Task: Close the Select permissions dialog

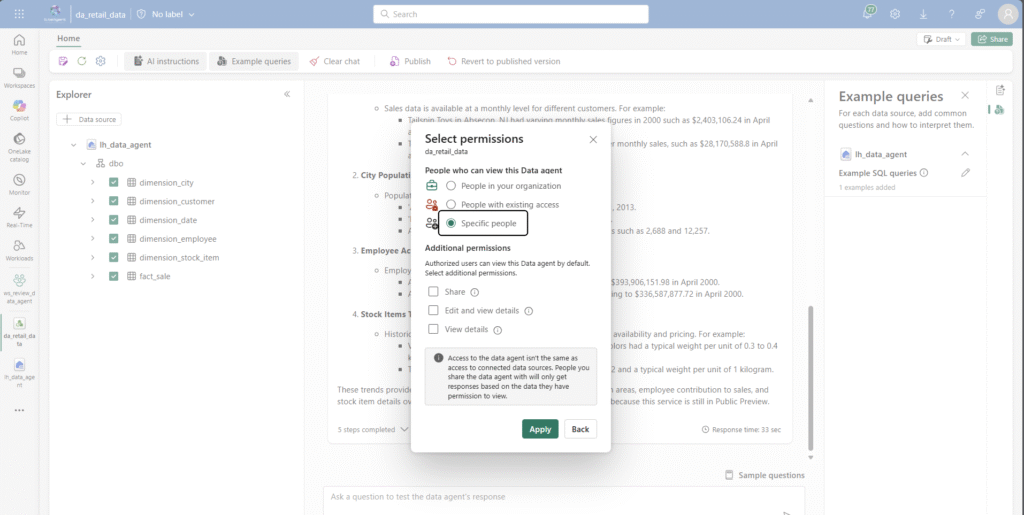Action: [592, 140]
